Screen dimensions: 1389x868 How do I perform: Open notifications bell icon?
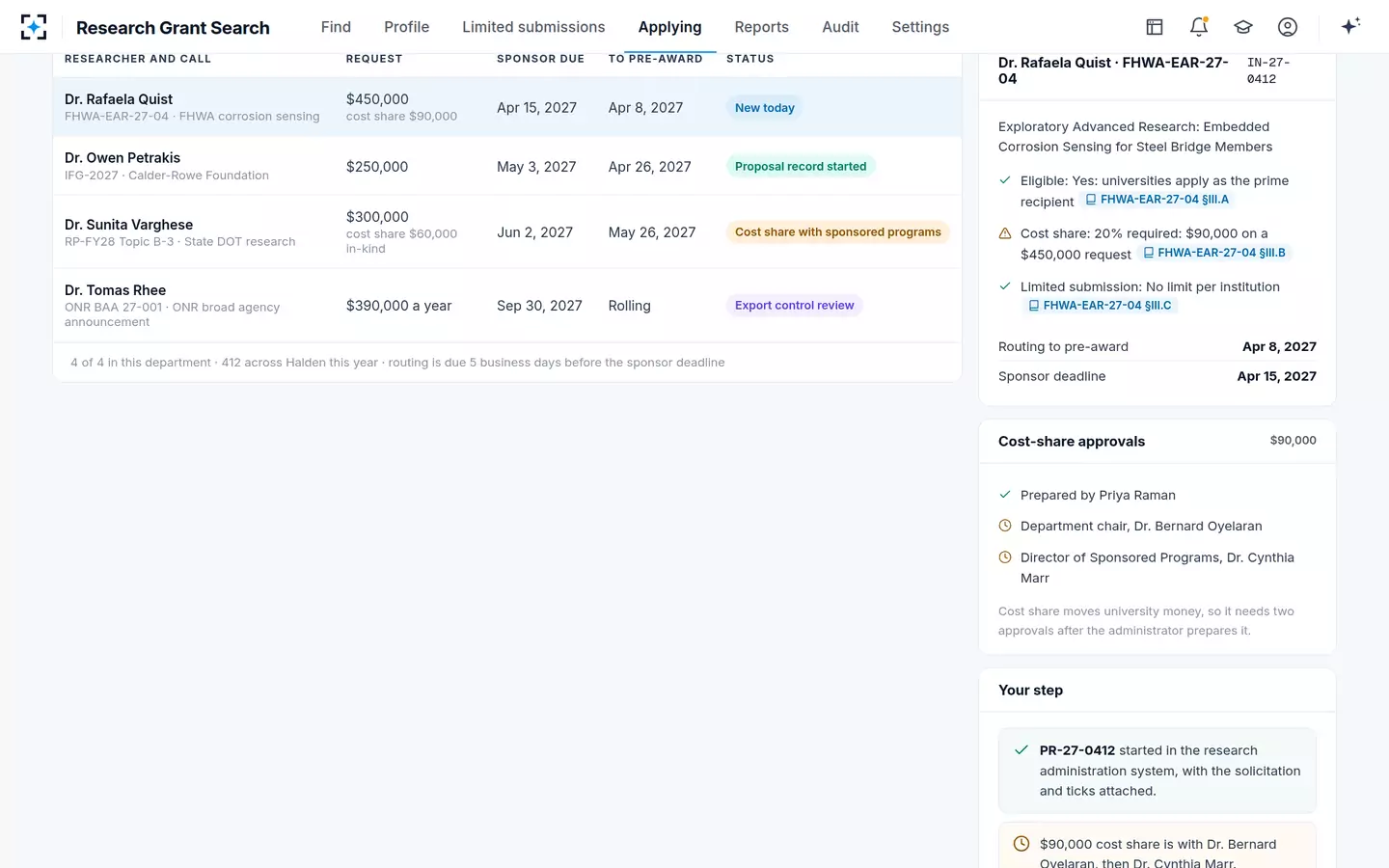tap(1199, 27)
